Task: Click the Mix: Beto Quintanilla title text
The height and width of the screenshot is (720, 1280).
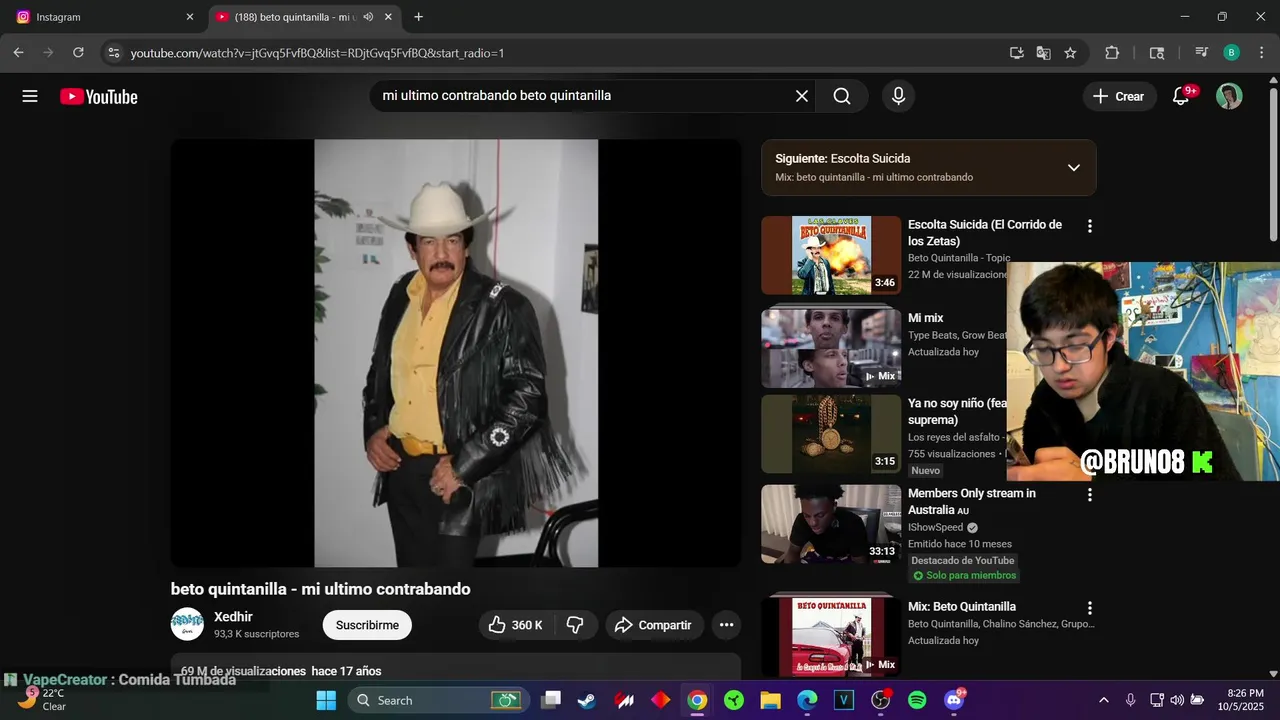Action: pyautogui.click(x=962, y=607)
